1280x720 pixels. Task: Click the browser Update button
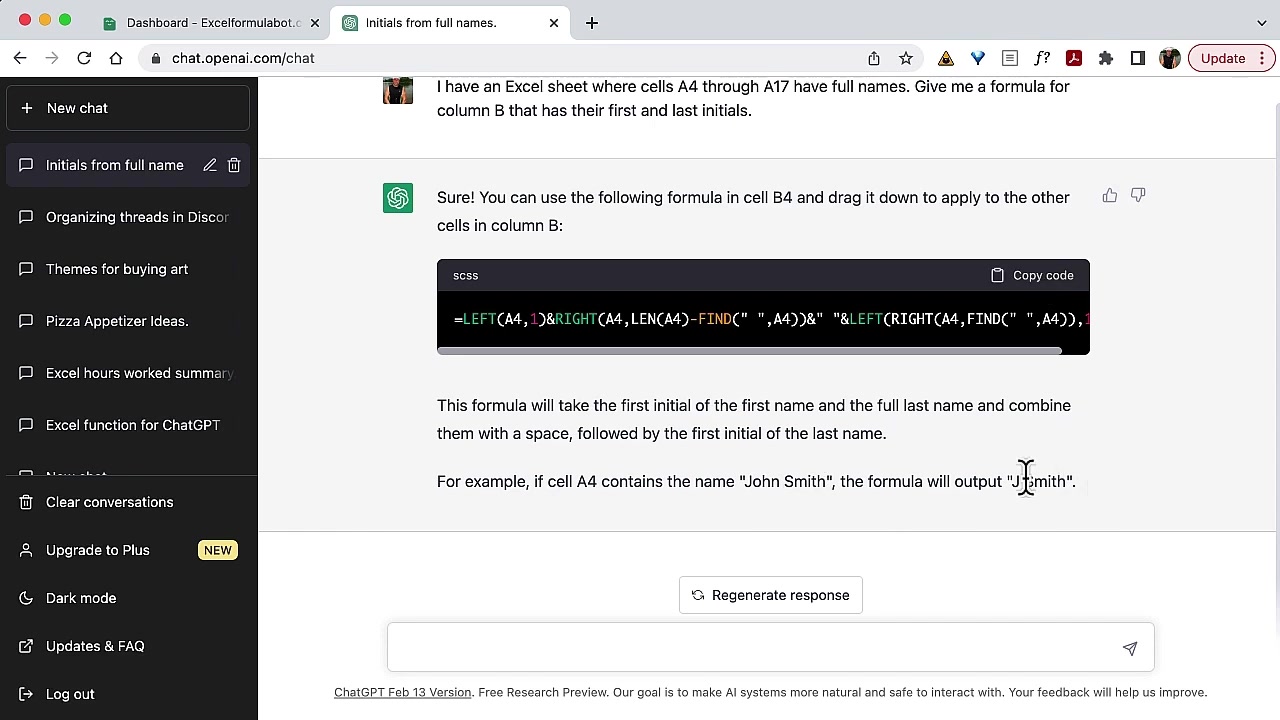[x=1223, y=58]
